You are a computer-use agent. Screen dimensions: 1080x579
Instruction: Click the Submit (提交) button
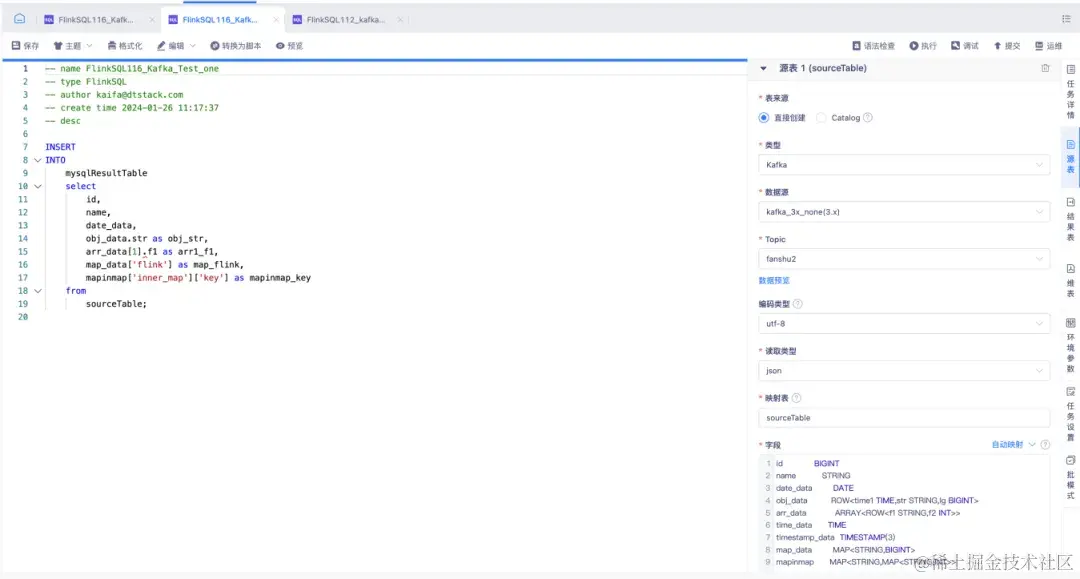pos(1006,46)
